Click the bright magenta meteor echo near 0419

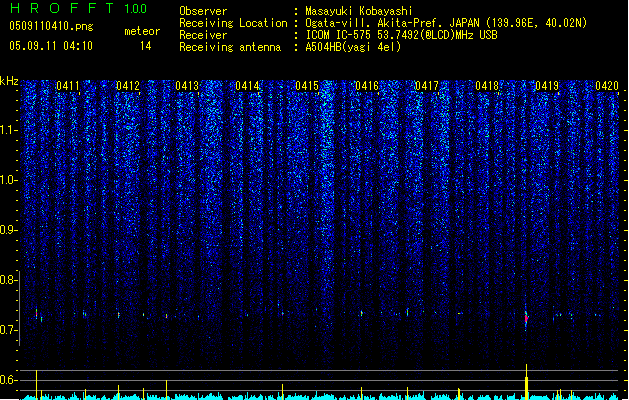point(526,319)
